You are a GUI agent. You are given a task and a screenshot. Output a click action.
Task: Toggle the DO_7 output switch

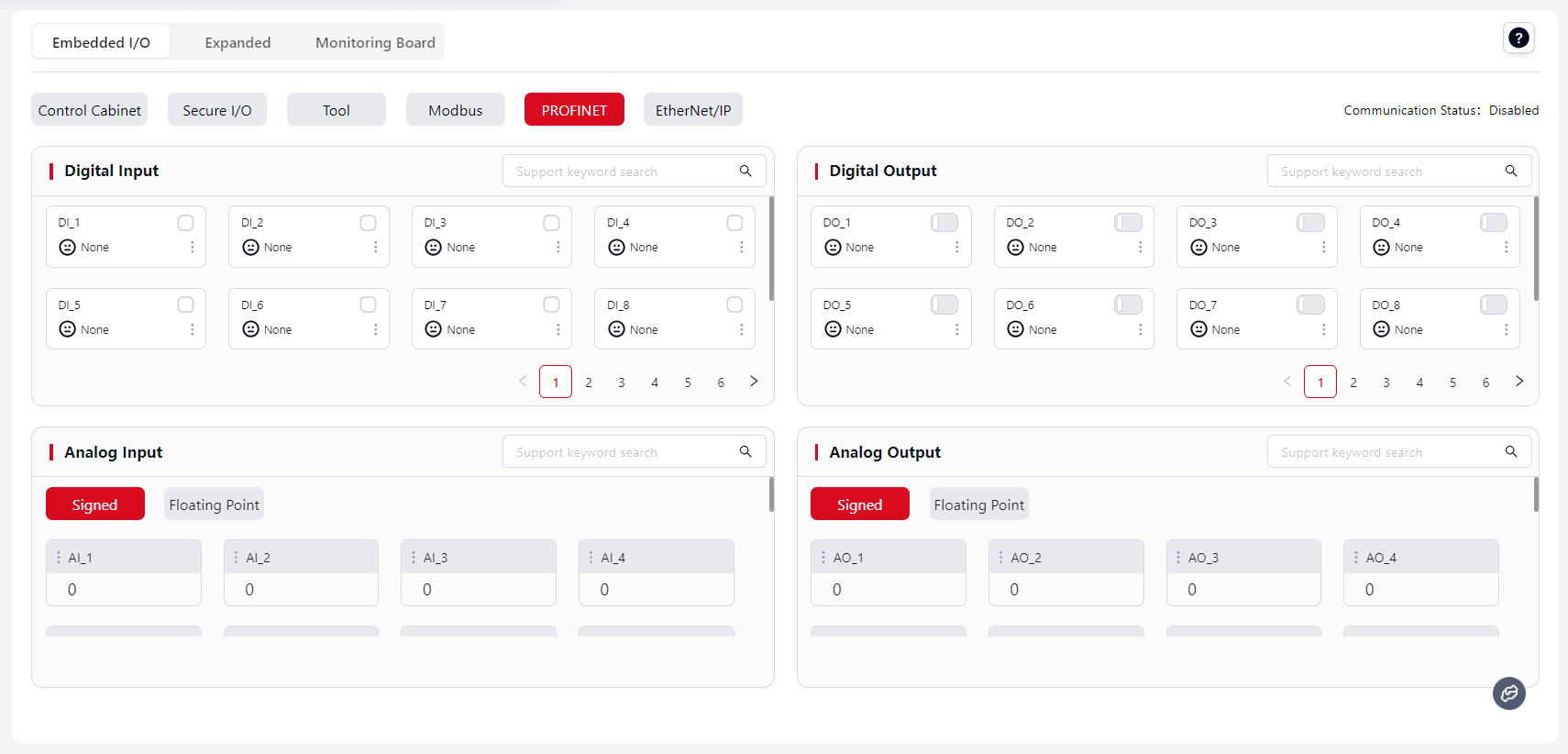click(x=1309, y=305)
